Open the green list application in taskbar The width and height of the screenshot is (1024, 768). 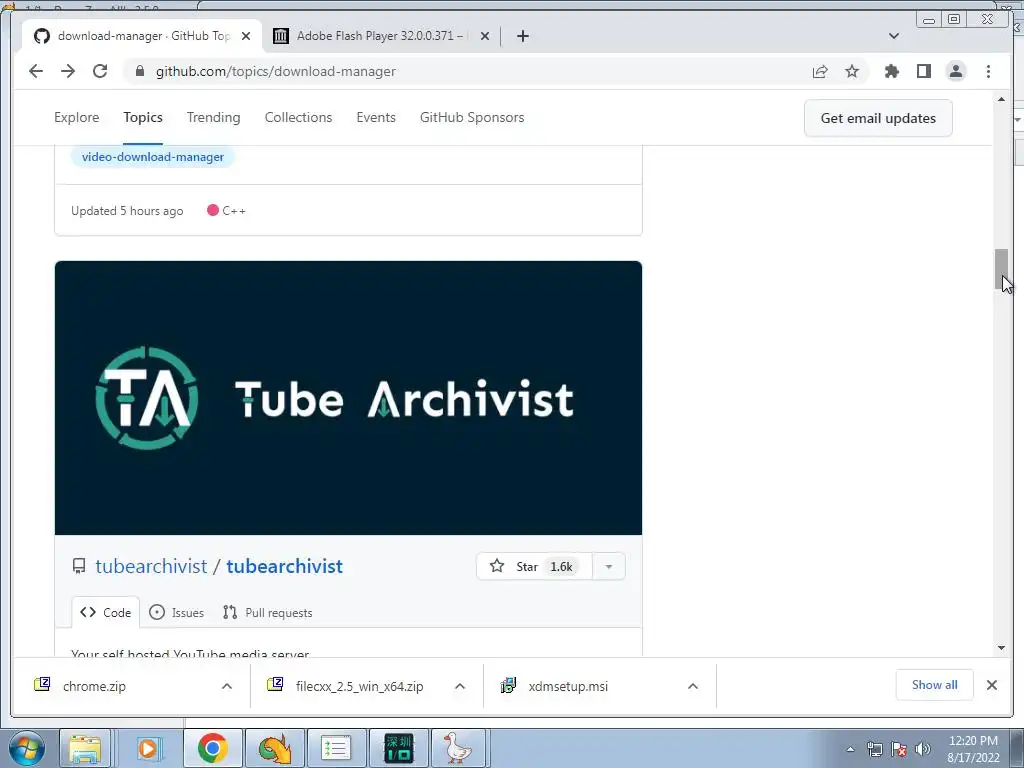(x=336, y=748)
